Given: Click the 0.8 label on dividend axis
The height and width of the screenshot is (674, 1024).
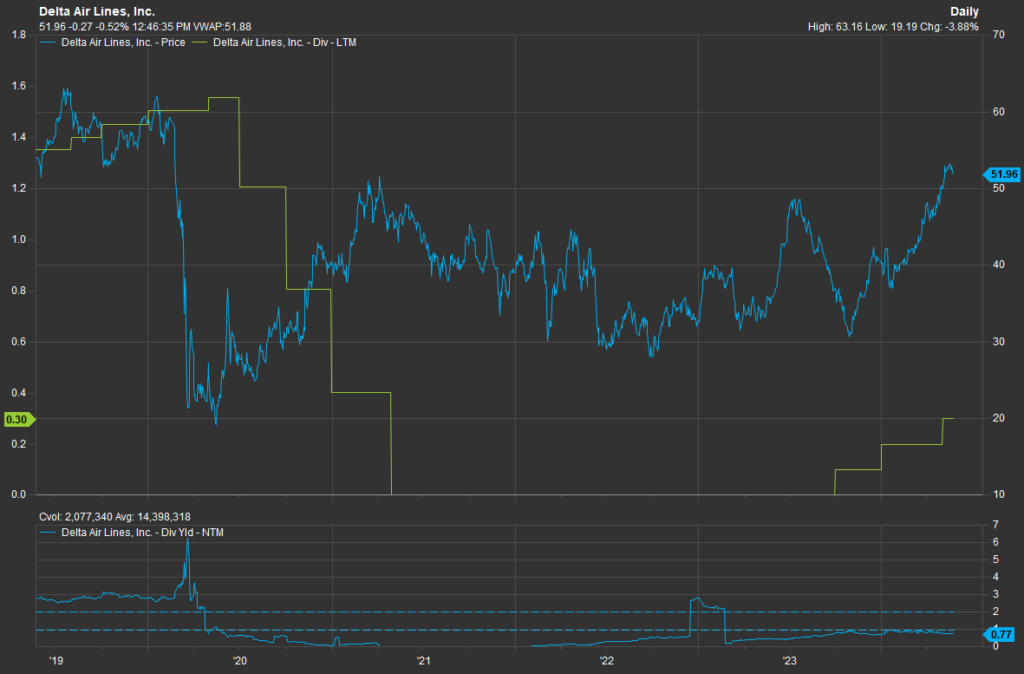Looking at the screenshot, I should coord(19,291).
